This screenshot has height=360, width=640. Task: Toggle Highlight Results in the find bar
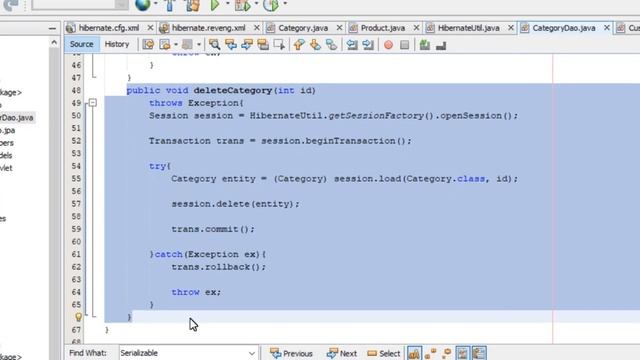coord(462,353)
